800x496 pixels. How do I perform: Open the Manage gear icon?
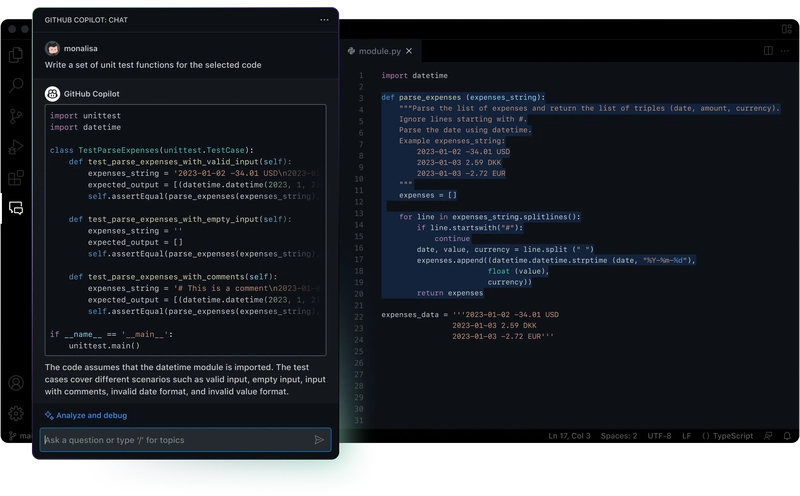click(x=16, y=413)
